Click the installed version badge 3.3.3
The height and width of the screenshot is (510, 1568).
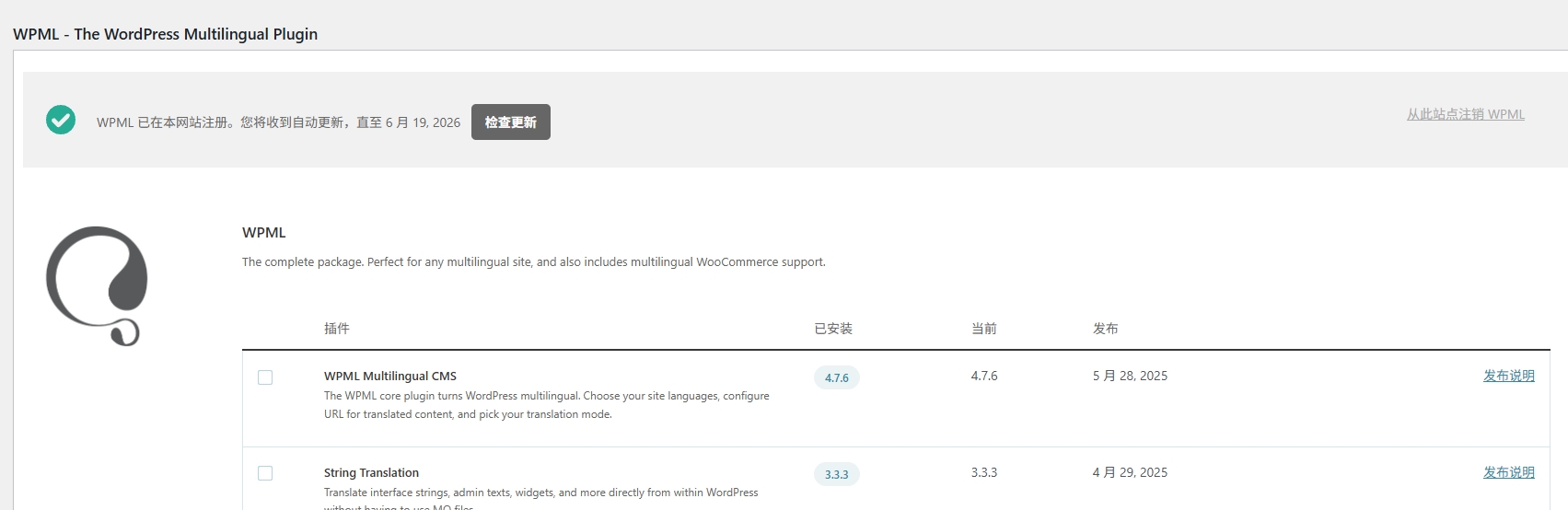coord(837,474)
